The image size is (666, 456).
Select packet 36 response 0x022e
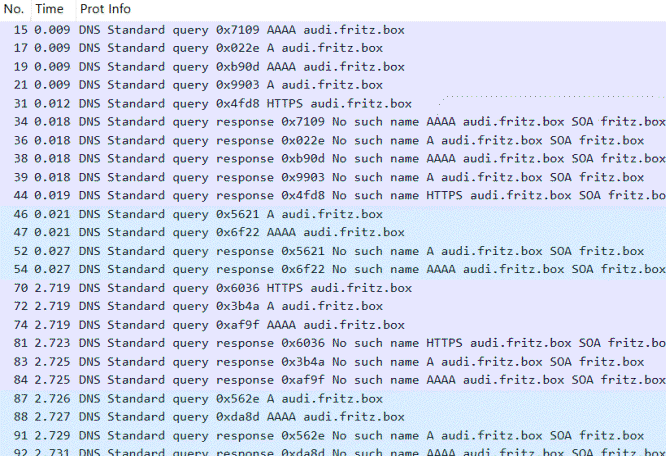pos(333,141)
